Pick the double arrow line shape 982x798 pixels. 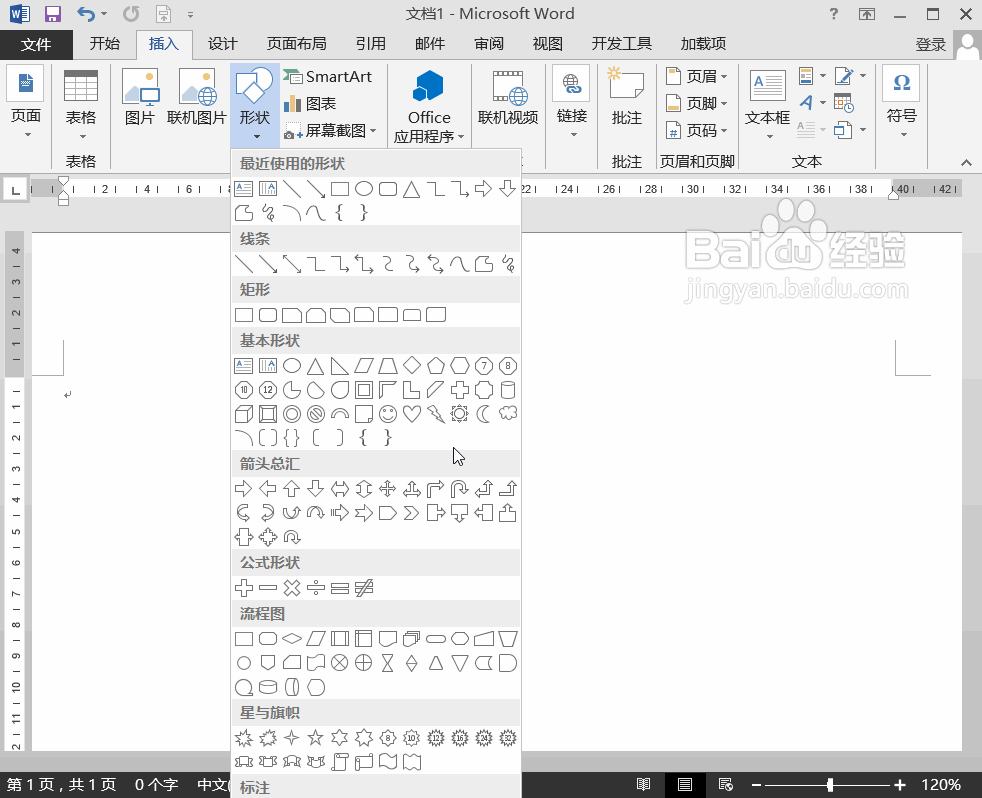click(292, 264)
